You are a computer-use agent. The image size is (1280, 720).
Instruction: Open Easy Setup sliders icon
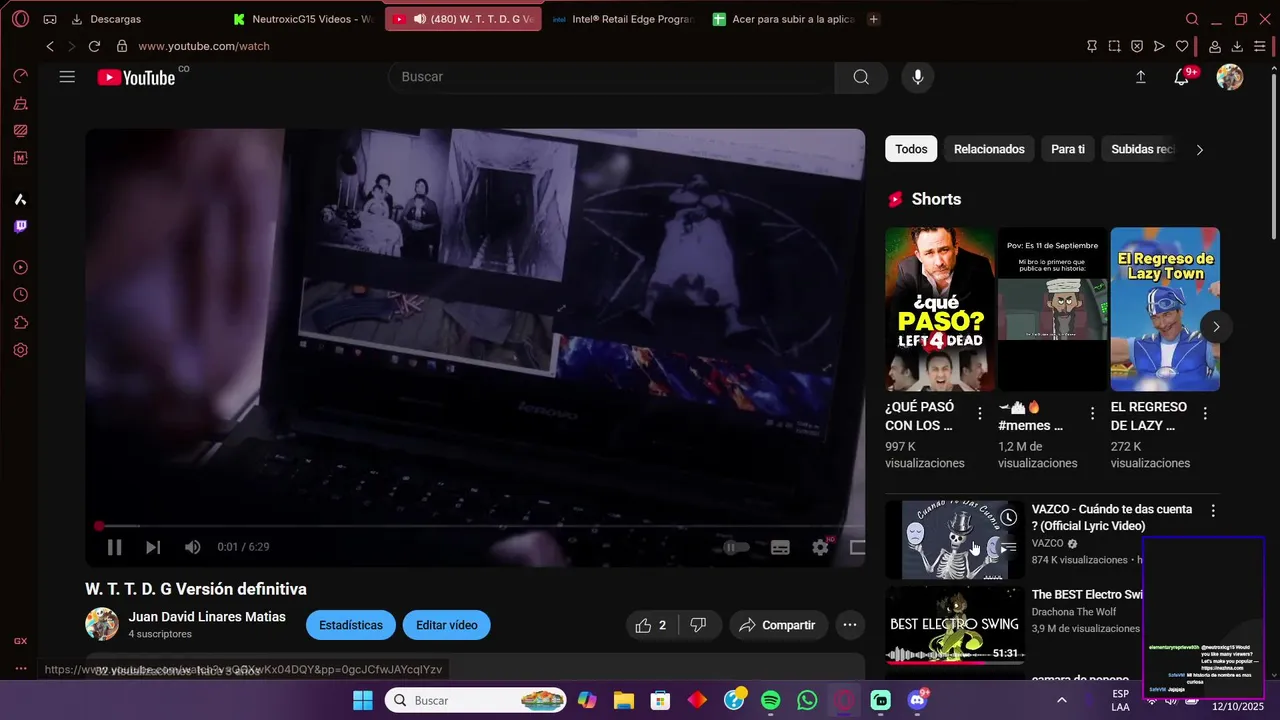pos(1260,46)
